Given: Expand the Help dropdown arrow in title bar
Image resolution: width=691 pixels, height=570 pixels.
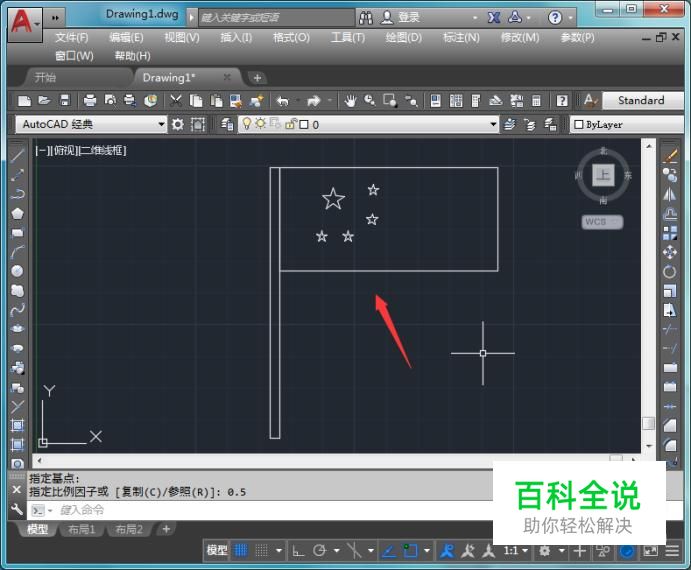Looking at the screenshot, I should tap(571, 18).
